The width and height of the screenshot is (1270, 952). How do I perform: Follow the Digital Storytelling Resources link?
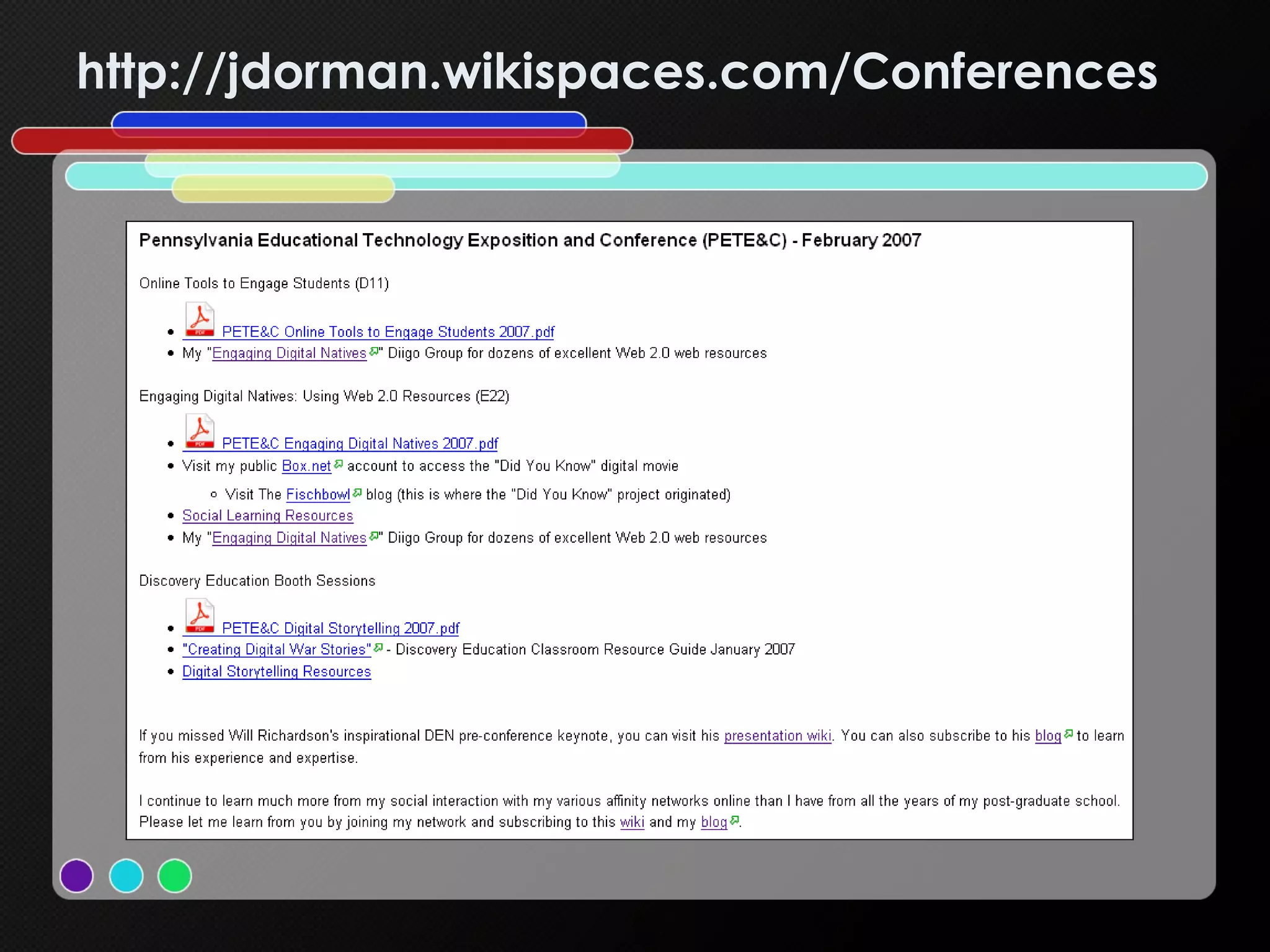pos(277,672)
